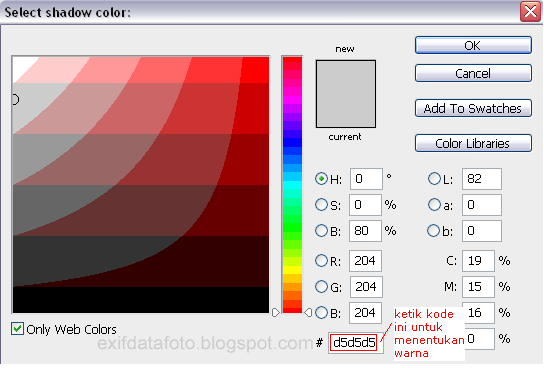Click the G field showing 204
Viewport: 544px width, 368px height.
[366, 287]
